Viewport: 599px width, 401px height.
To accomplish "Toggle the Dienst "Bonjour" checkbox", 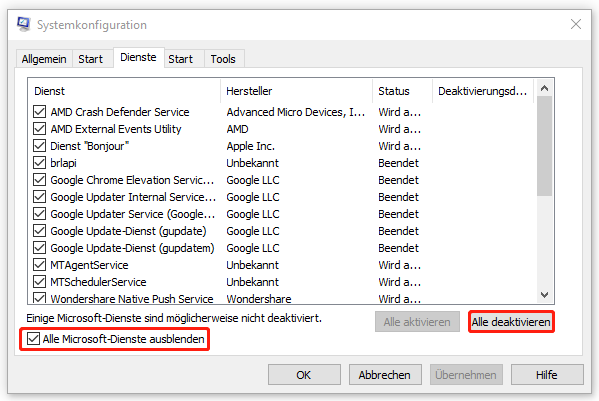I will pos(39,146).
